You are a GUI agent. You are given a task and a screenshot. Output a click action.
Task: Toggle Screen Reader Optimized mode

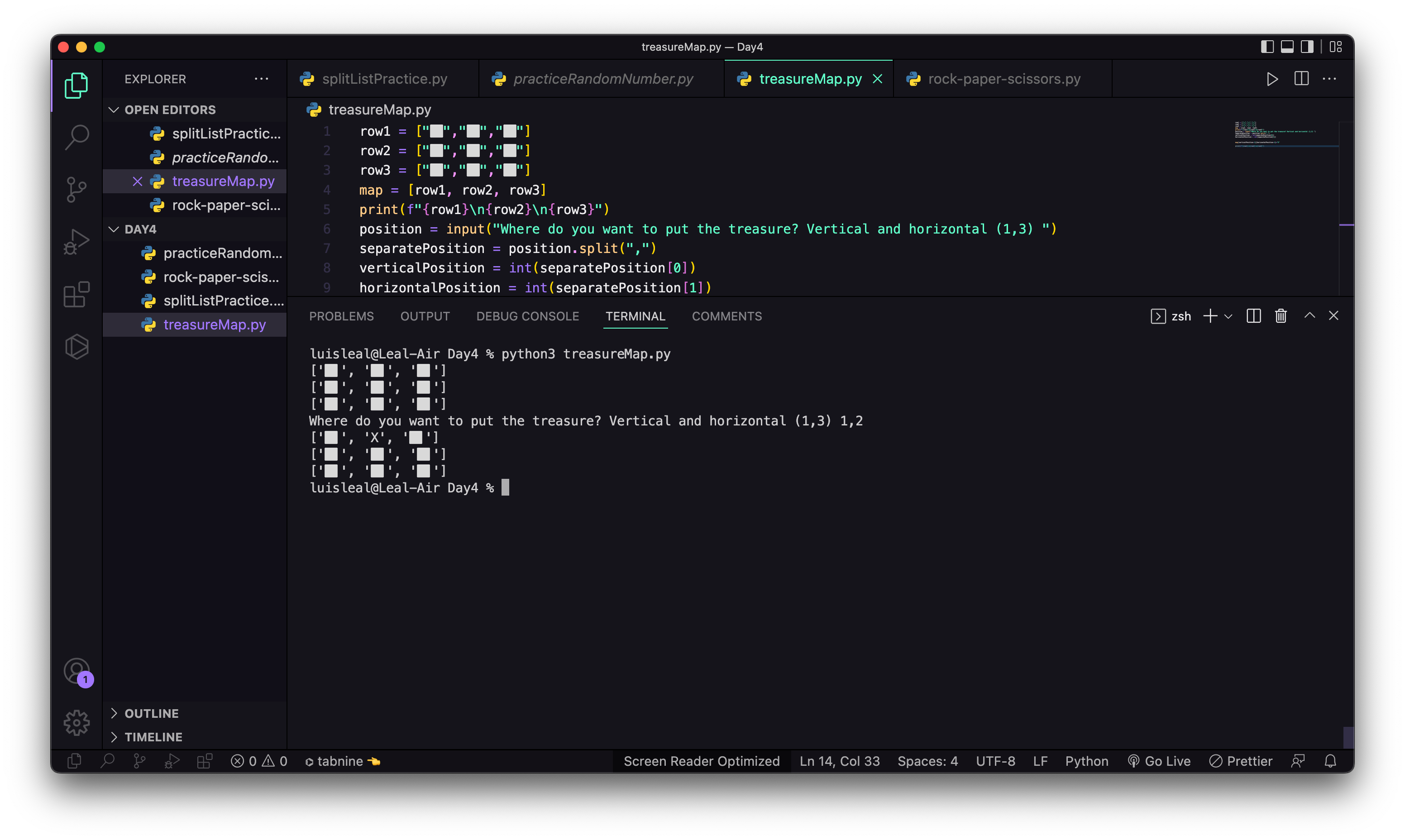[x=702, y=761]
